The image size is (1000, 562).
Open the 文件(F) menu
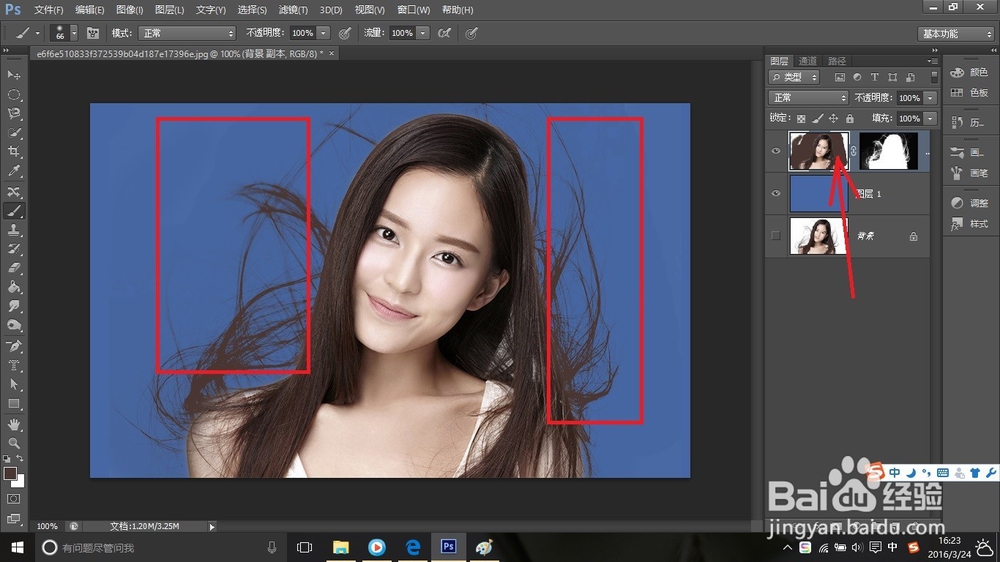(48, 10)
